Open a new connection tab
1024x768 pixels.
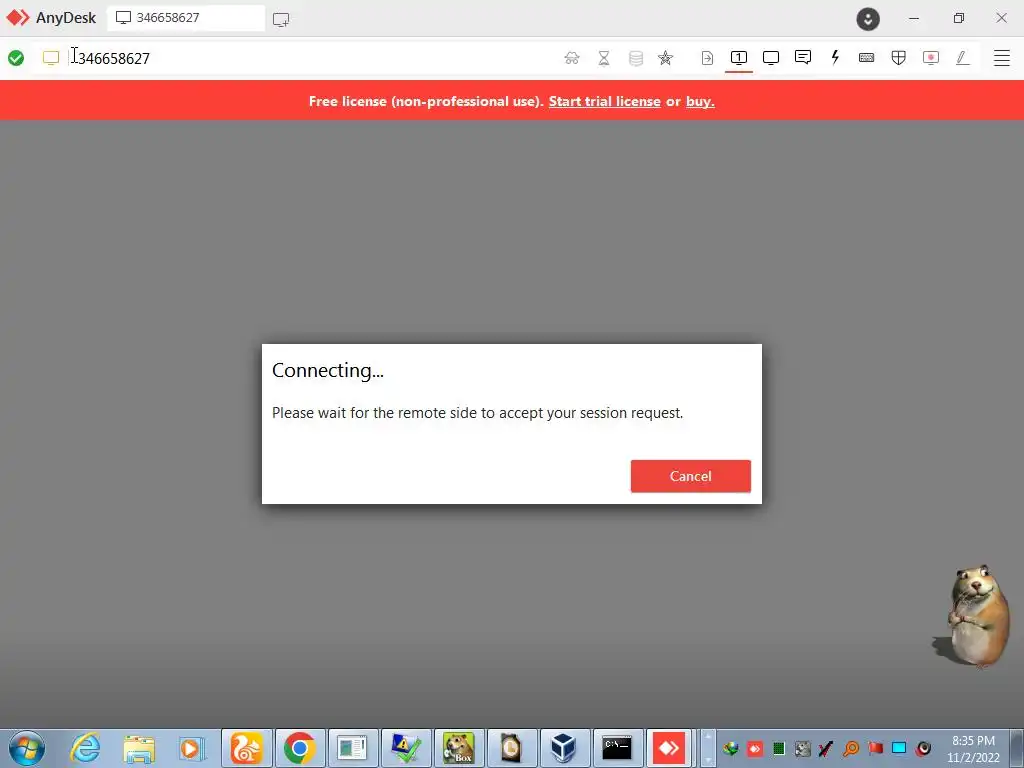click(x=281, y=20)
